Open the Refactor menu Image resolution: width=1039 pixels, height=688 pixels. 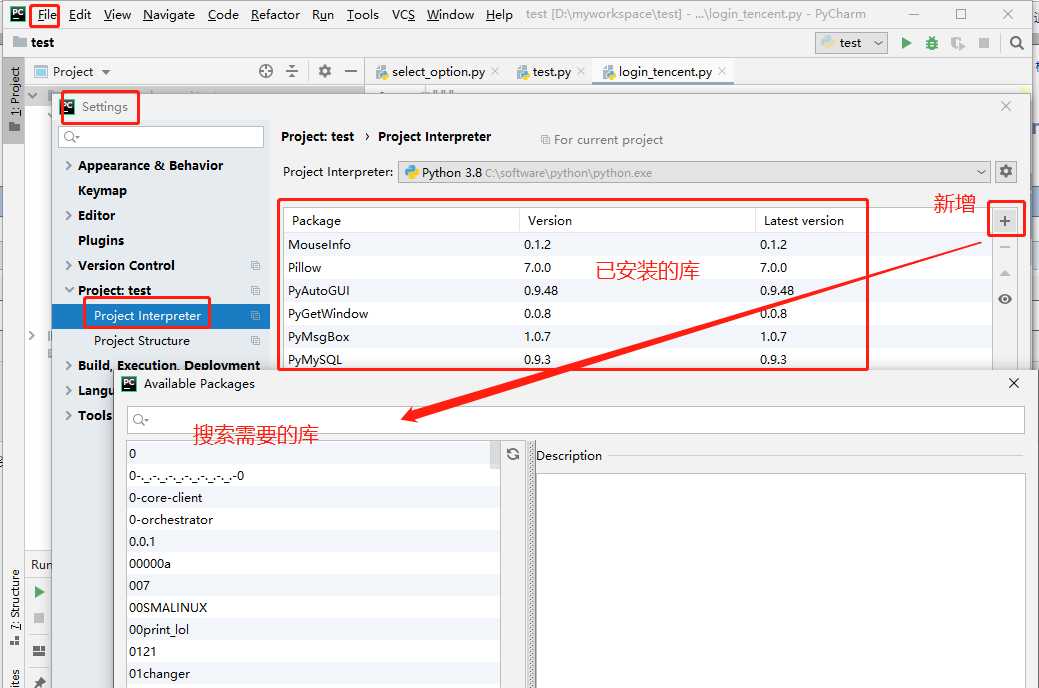[x=275, y=15]
